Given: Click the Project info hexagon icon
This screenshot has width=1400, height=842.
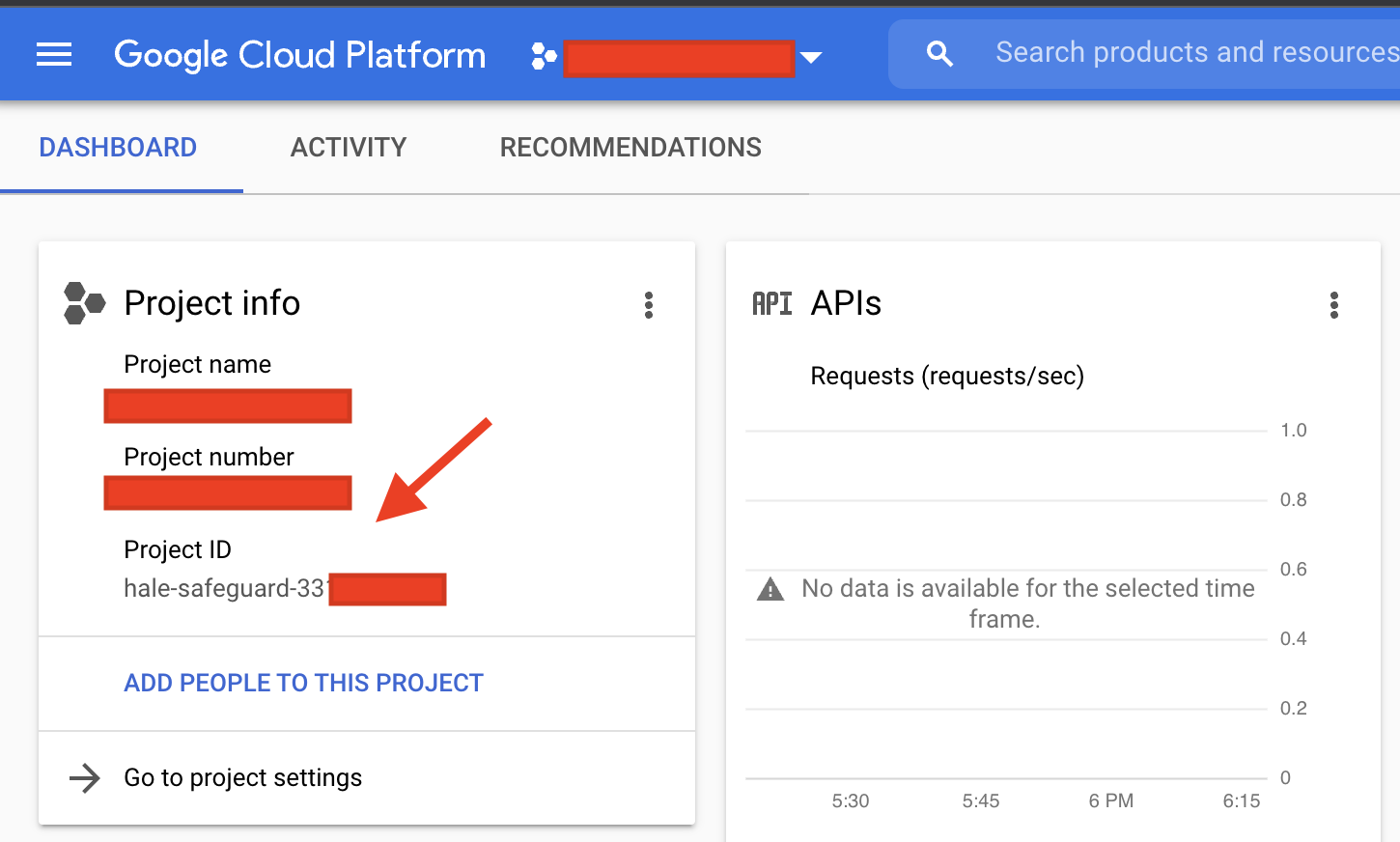Looking at the screenshot, I should click(84, 303).
